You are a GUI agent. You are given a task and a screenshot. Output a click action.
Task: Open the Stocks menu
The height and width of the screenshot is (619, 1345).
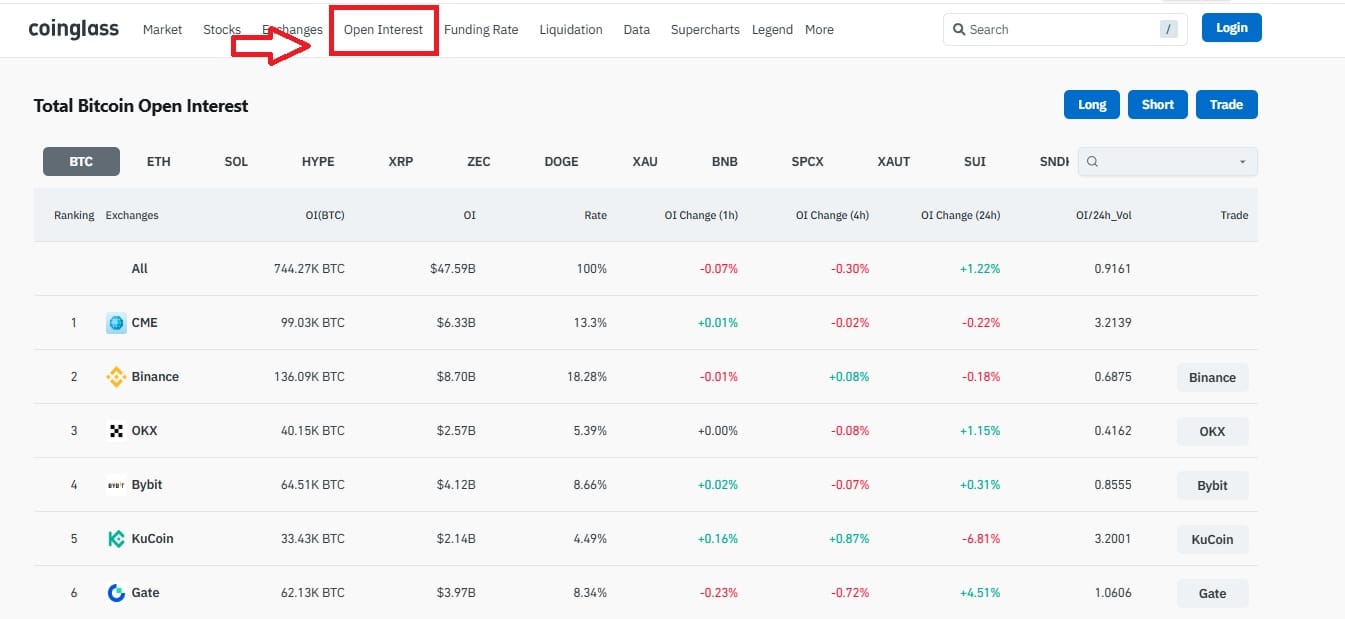click(x=222, y=30)
